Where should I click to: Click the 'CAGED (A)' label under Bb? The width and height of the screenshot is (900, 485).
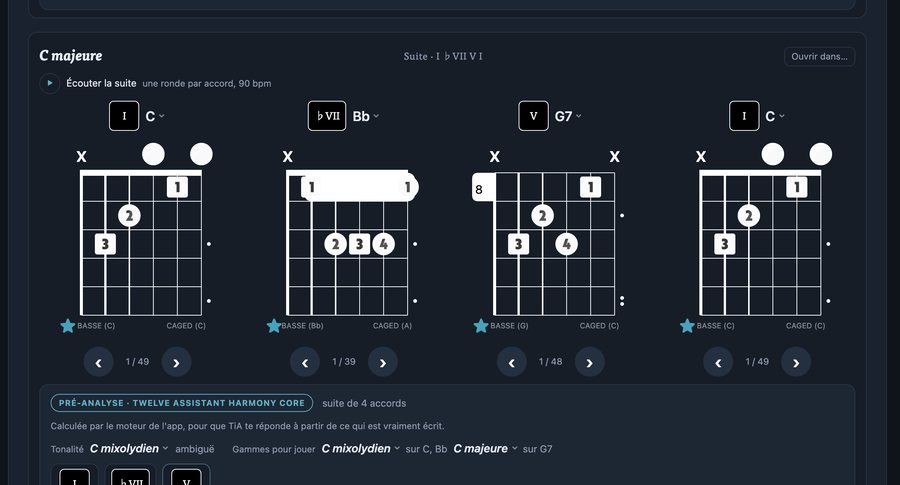coord(392,325)
